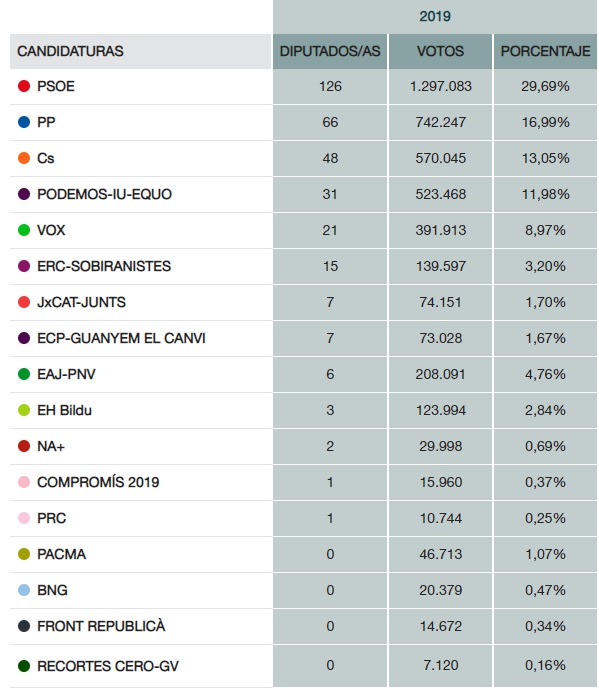Click the bright green VOX dot
The image size is (599, 688).
[24, 230]
